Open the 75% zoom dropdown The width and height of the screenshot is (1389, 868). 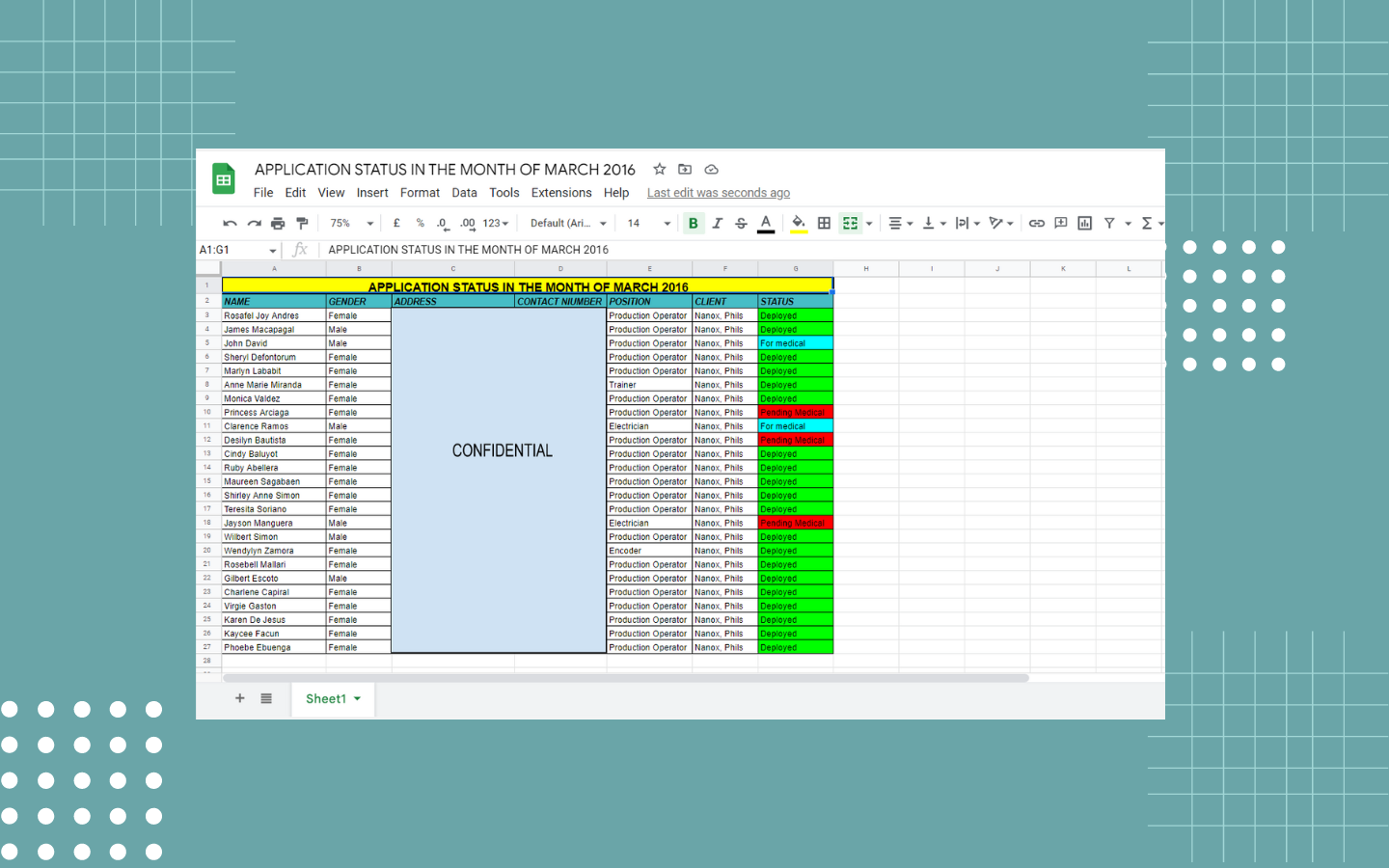coord(351,223)
